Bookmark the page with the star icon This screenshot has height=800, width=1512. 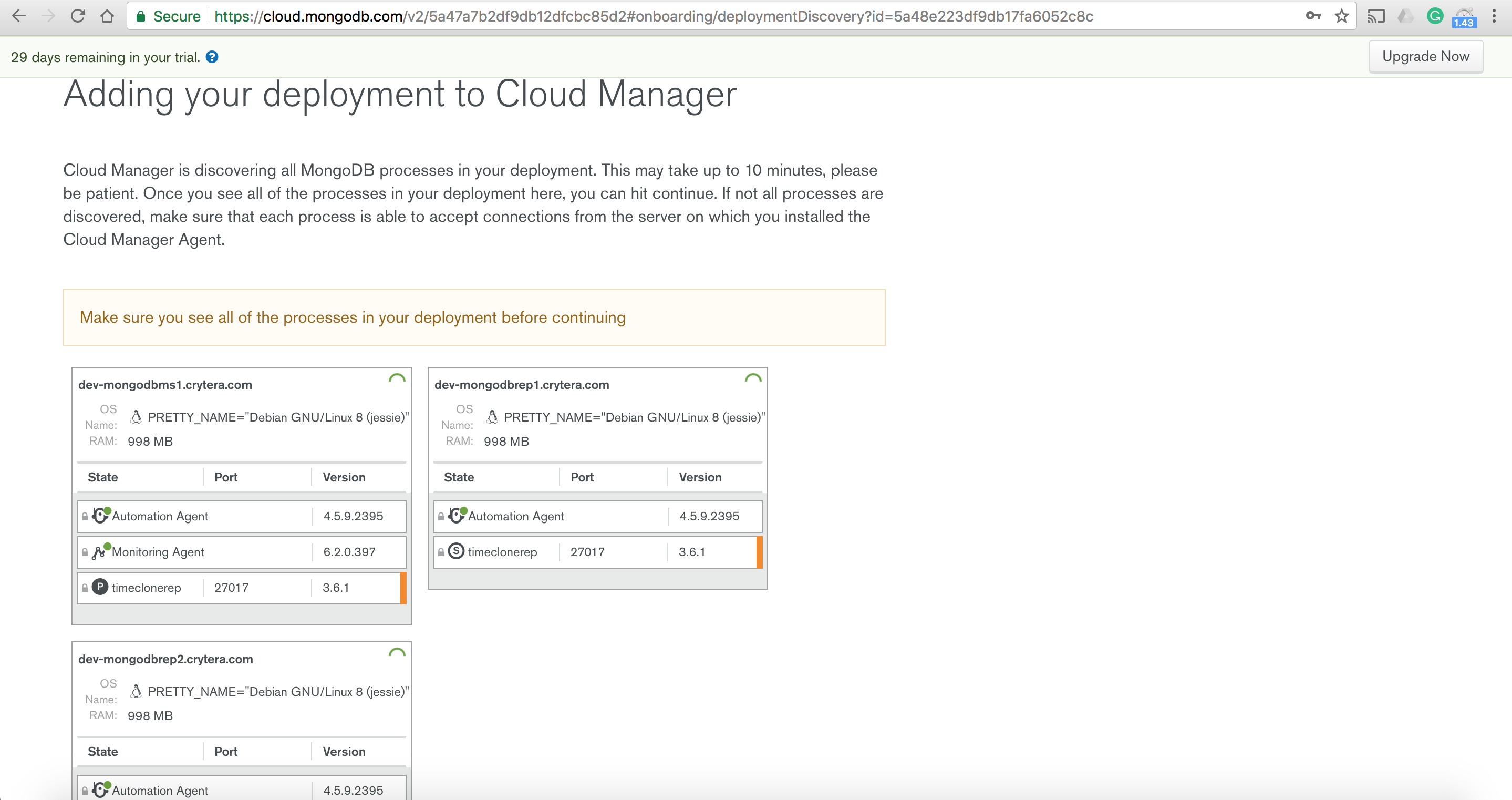(1341, 16)
